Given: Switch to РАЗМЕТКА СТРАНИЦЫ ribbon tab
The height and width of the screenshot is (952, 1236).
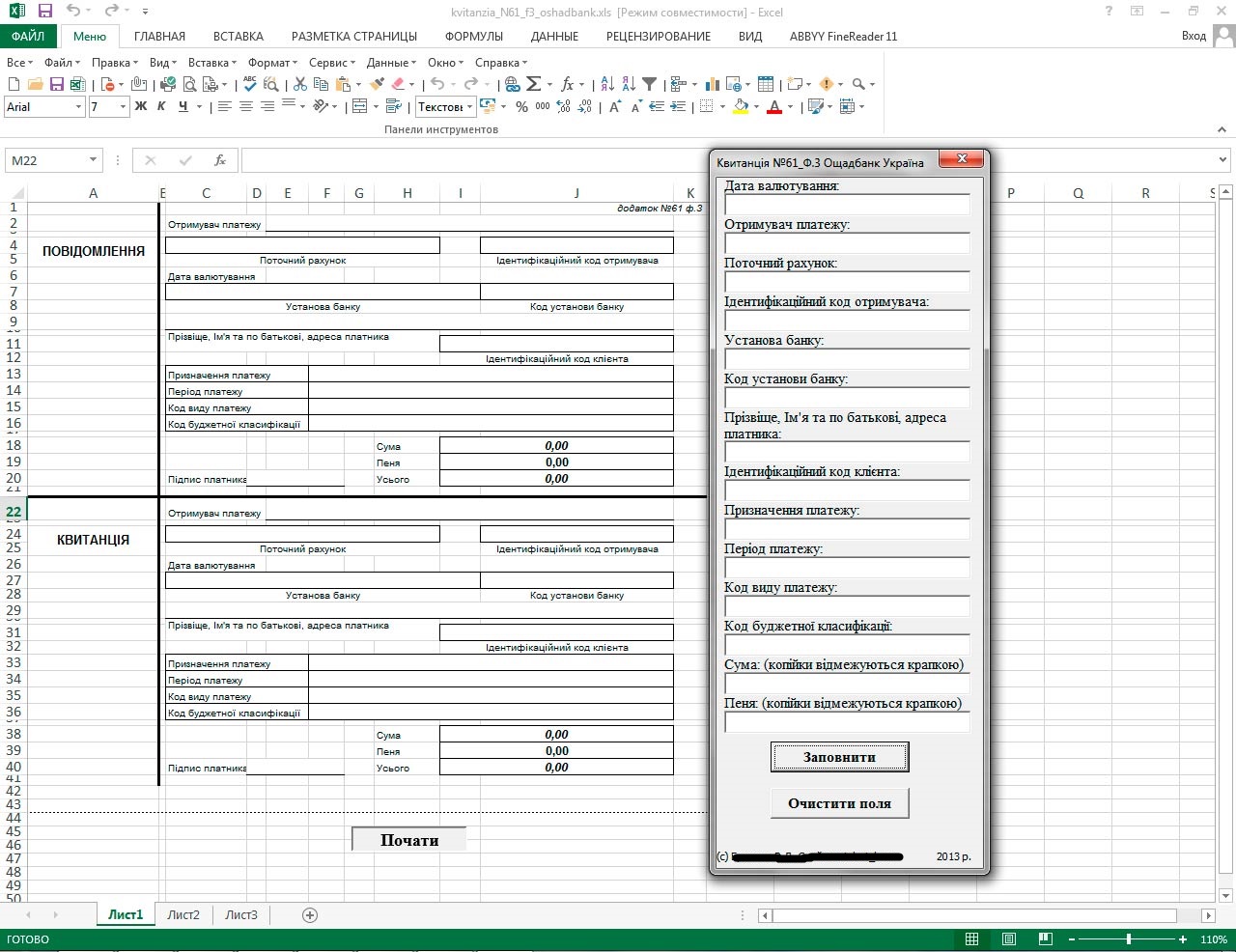Looking at the screenshot, I should tap(354, 36).
